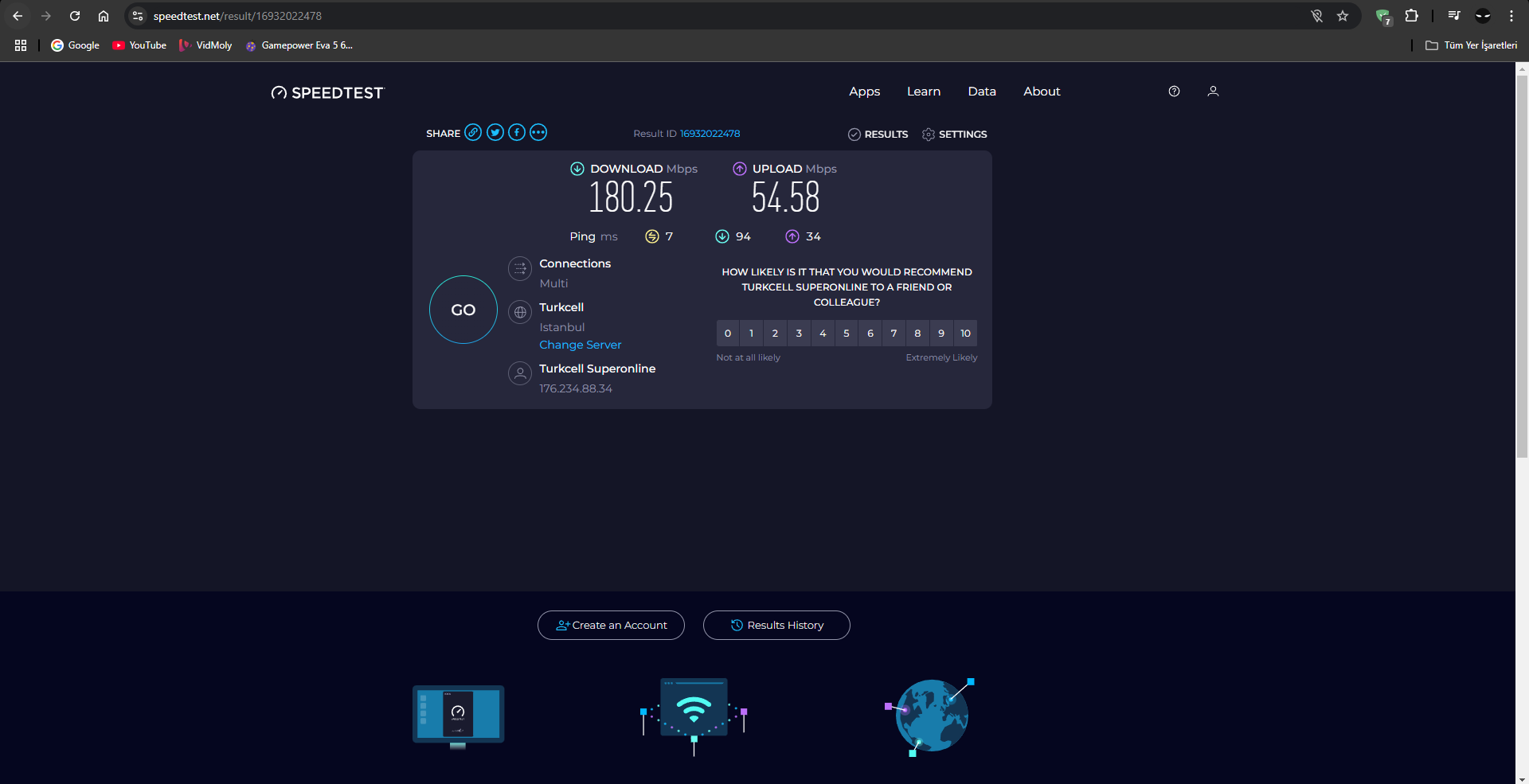
Task: Open Results History
Action: [x=776, y=626]
